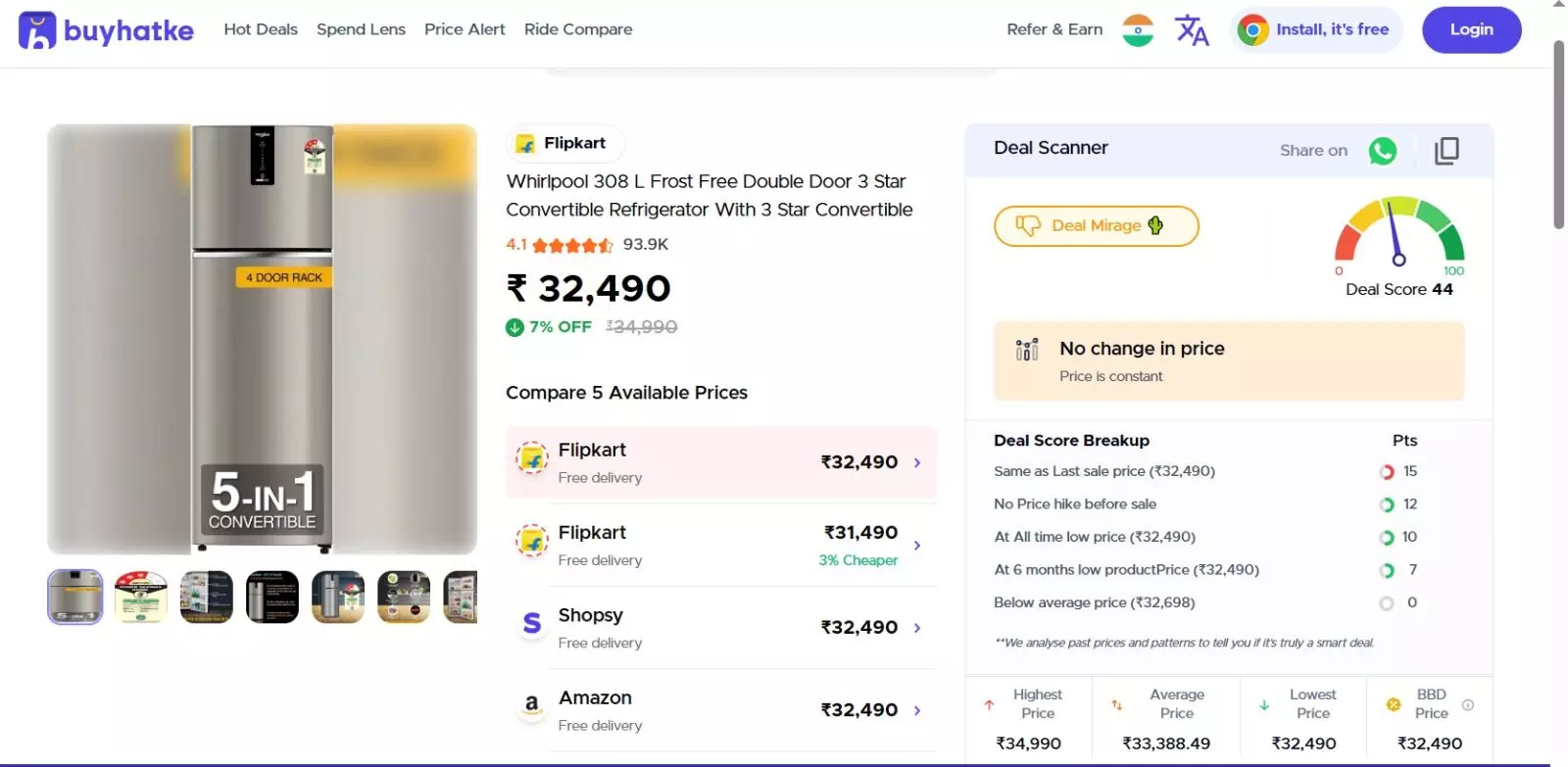Open Hot Deals menu item
The width and height of the screenshot is (1568, 767).
pos(261,29)
